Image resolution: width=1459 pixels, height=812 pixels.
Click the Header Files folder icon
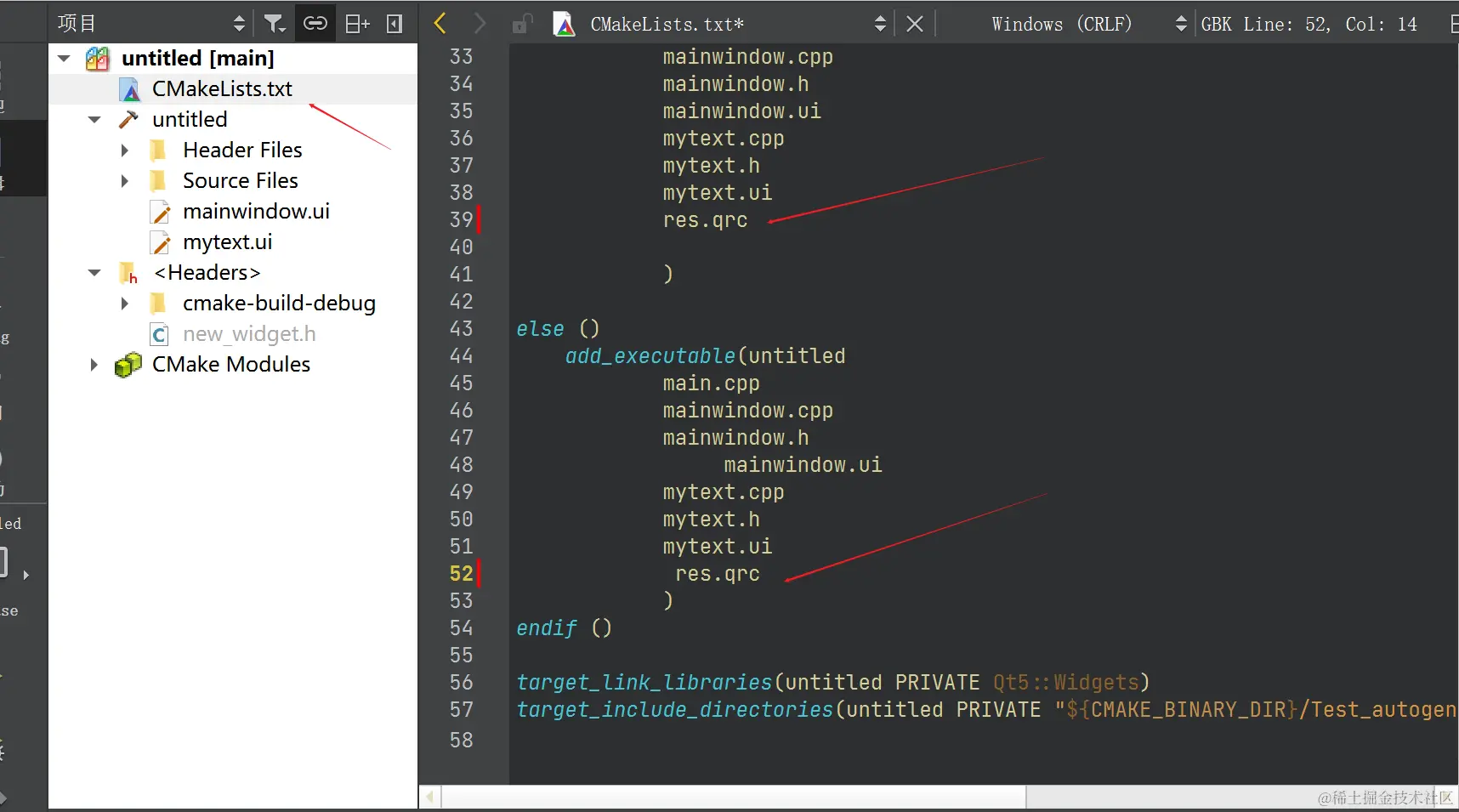pyautogui.click(x=158, y=150)
